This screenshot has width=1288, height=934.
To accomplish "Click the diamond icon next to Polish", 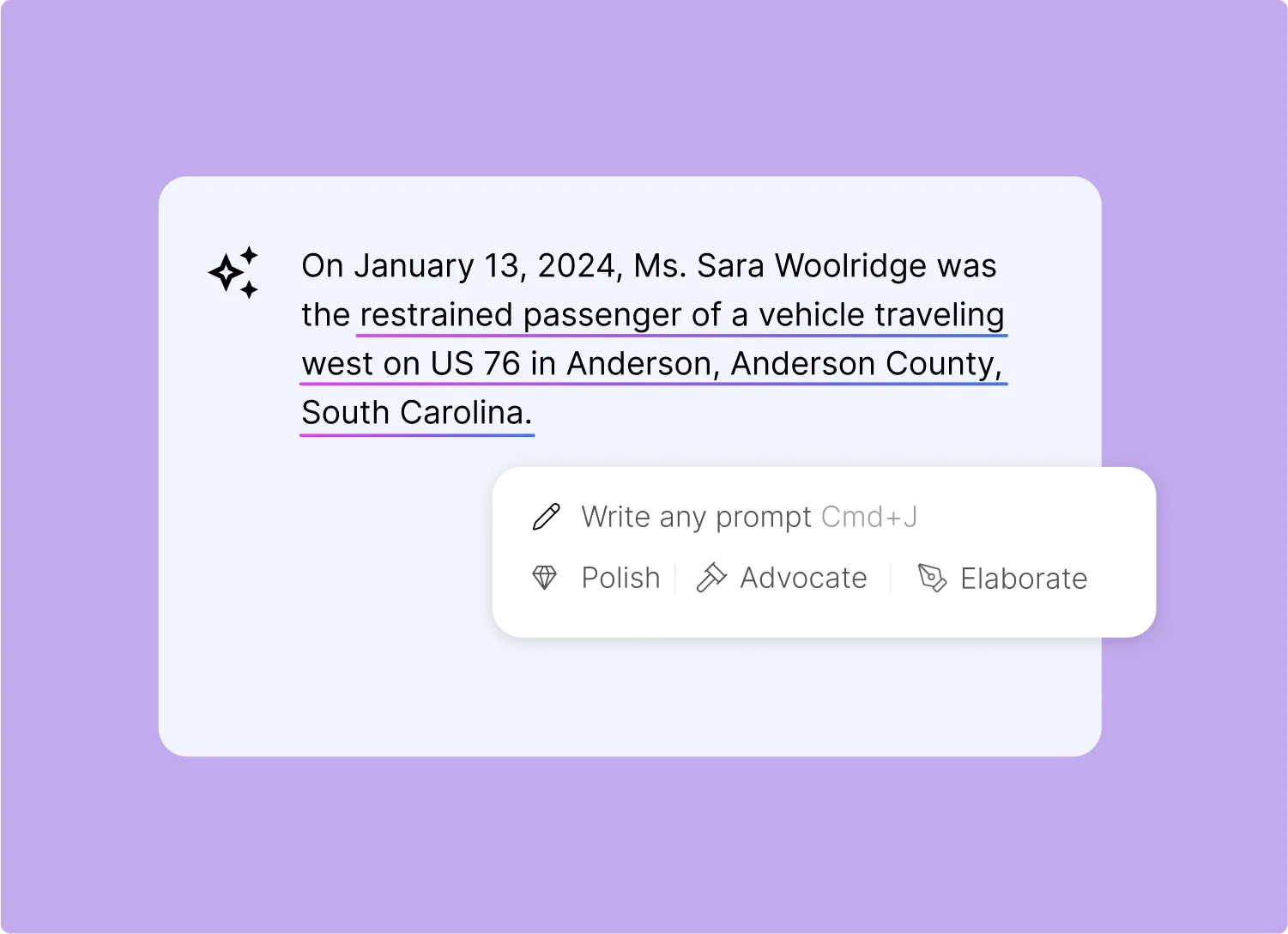I will pyautogui.click(x=545, y=578).
